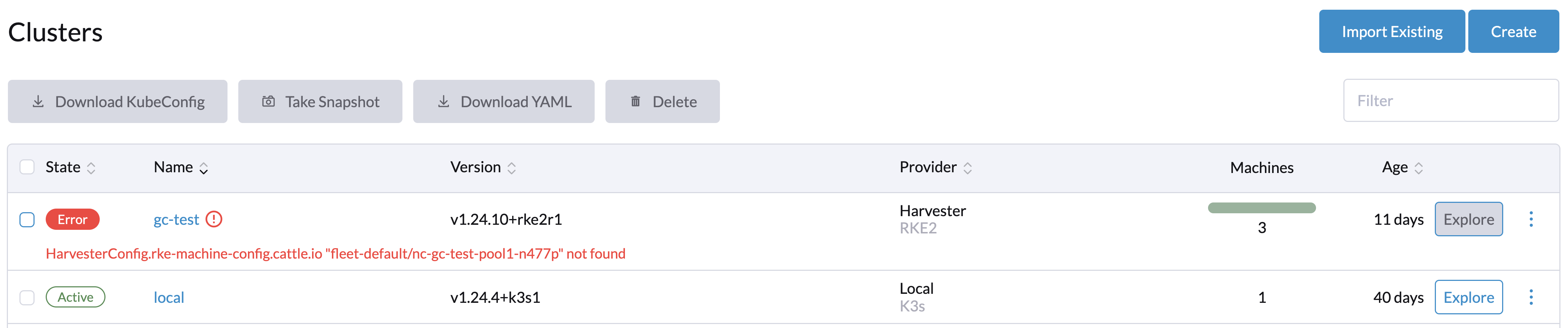Toggle the select-all checkbox in the table header
1568x328 pixels.
[27, 166]
